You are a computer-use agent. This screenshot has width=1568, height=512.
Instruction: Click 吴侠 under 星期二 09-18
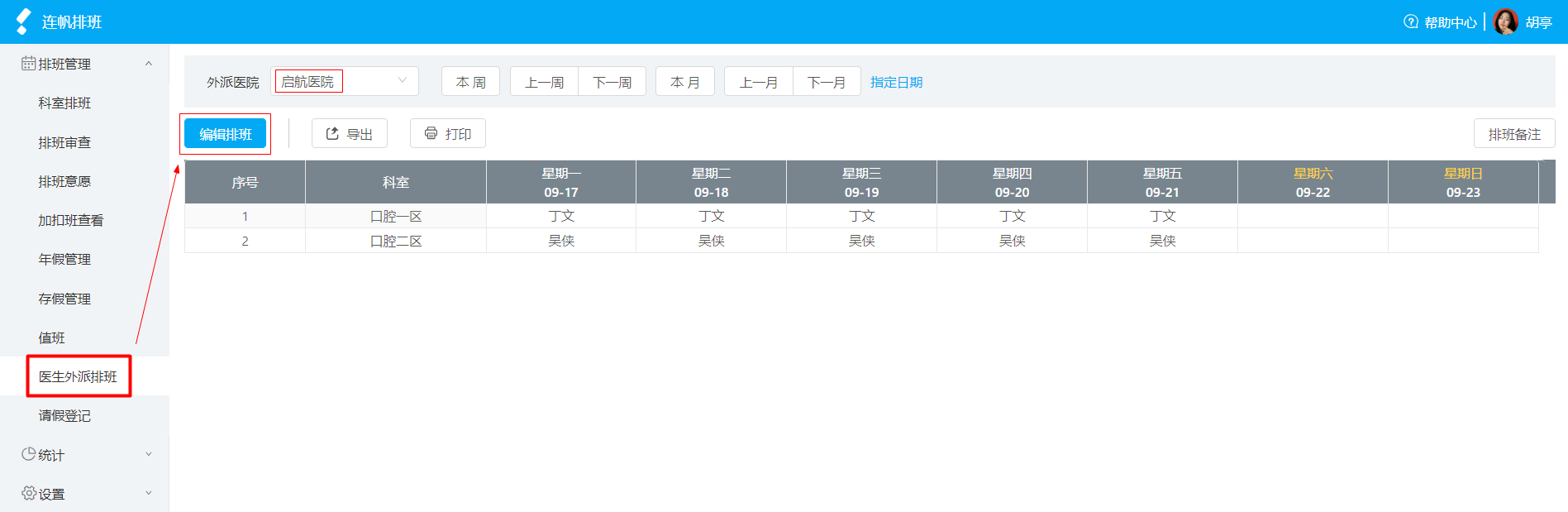711,241
